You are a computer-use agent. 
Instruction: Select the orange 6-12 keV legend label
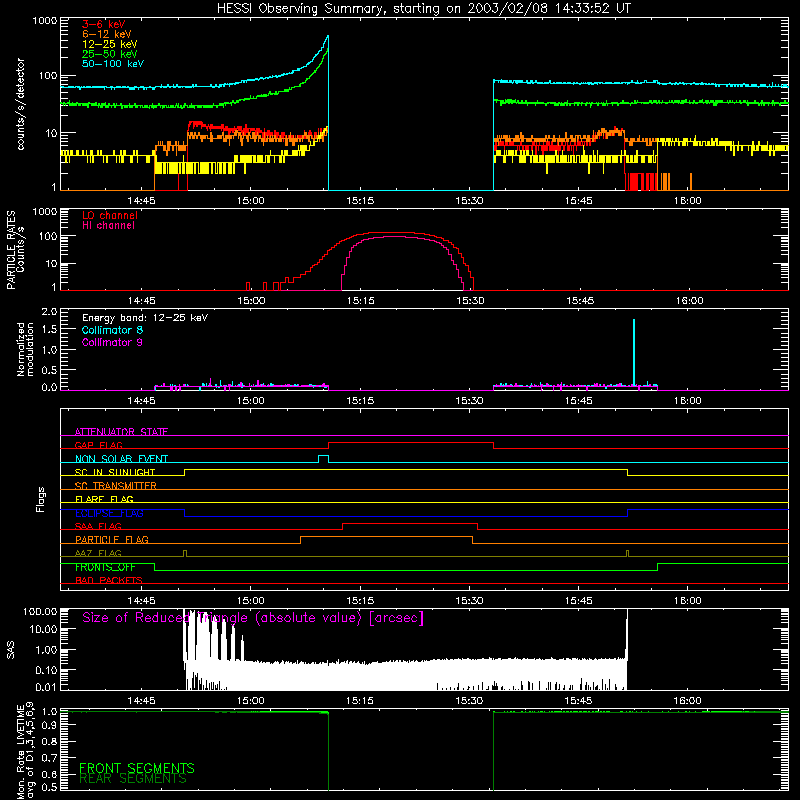107,34
